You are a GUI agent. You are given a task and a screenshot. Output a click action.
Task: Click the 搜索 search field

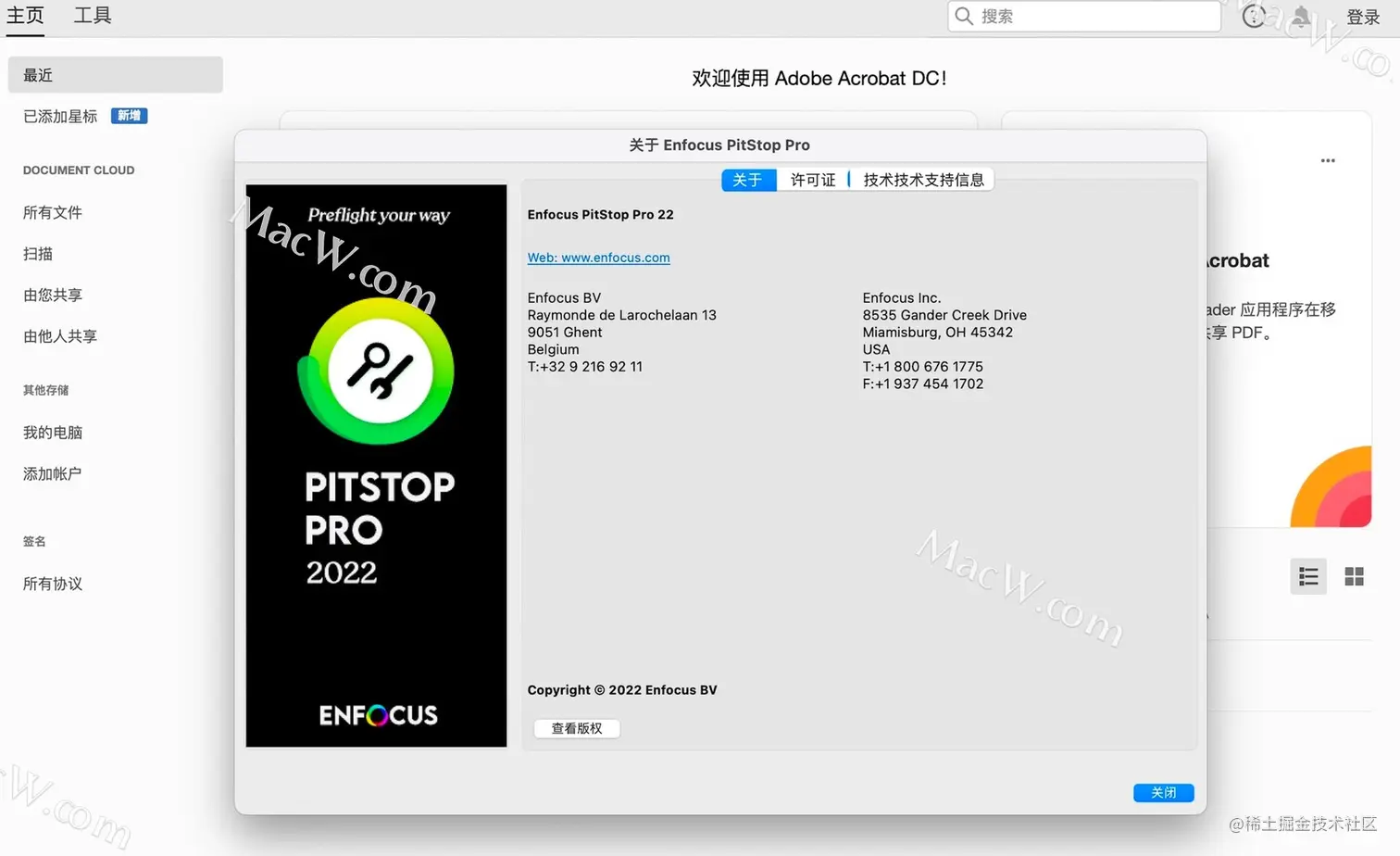click(1083, 16)
